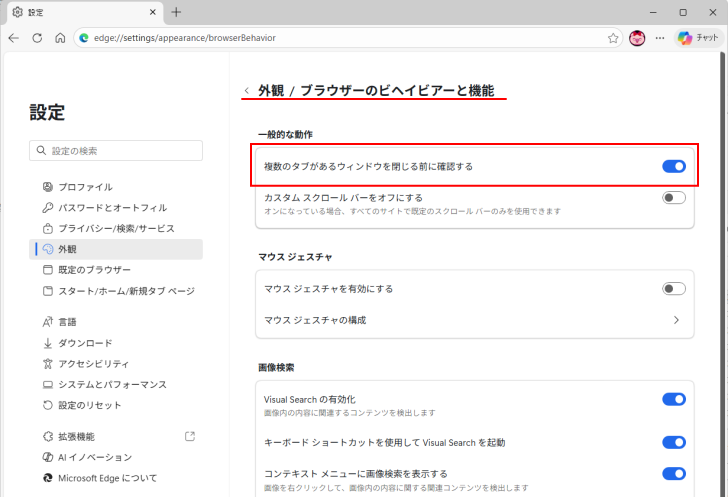Click the 画像検索 section heading
The width and height of the screenshot is (728, 497).
(x=276, y=367)
